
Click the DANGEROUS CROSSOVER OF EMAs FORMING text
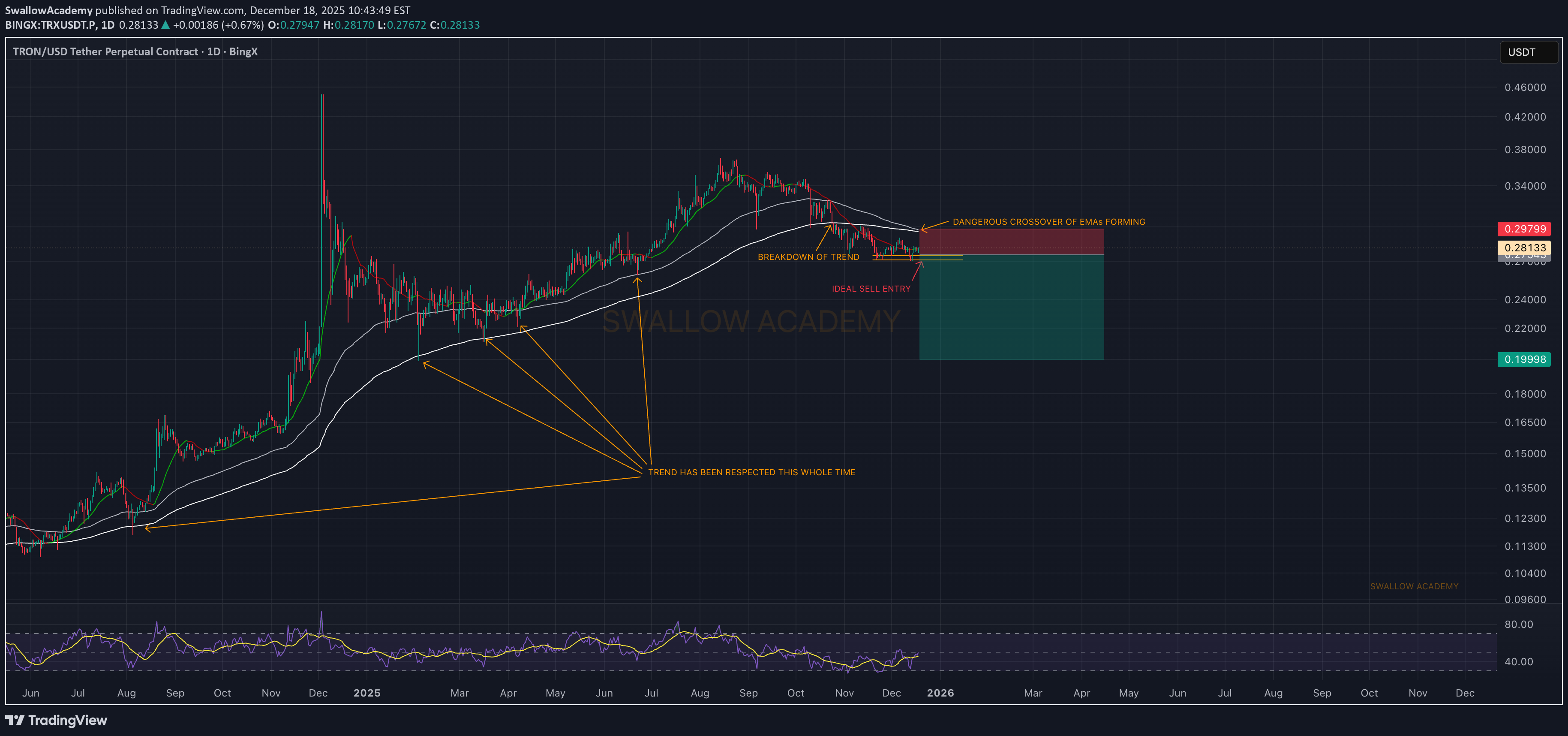coord(1048,222)
